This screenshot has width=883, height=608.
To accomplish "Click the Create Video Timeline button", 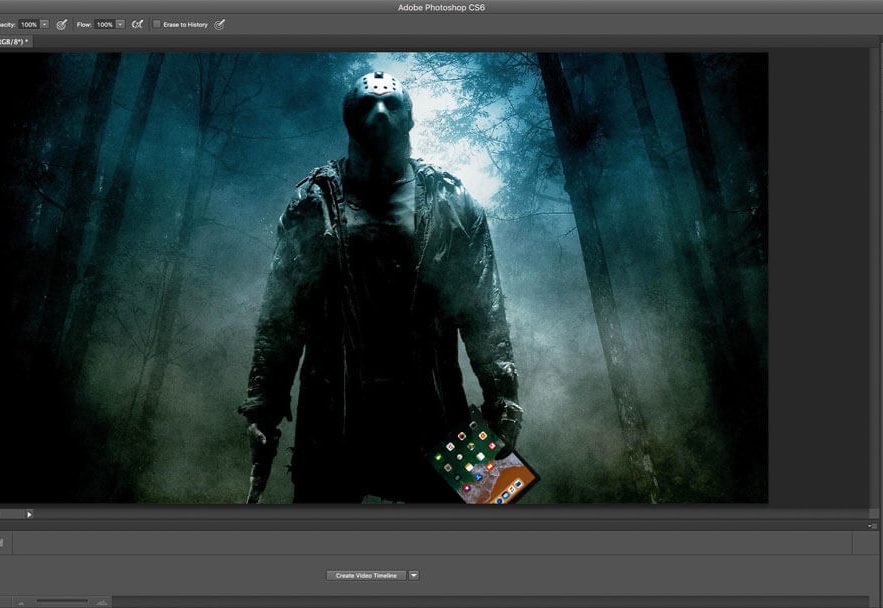I will click(x=366, y=575).
